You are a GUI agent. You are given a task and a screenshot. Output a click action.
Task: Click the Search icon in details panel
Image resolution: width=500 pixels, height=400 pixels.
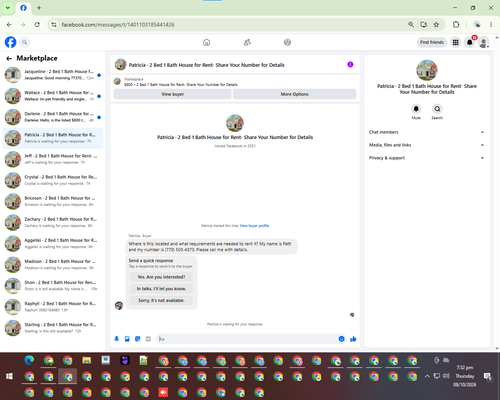click(x=437, y=109)
